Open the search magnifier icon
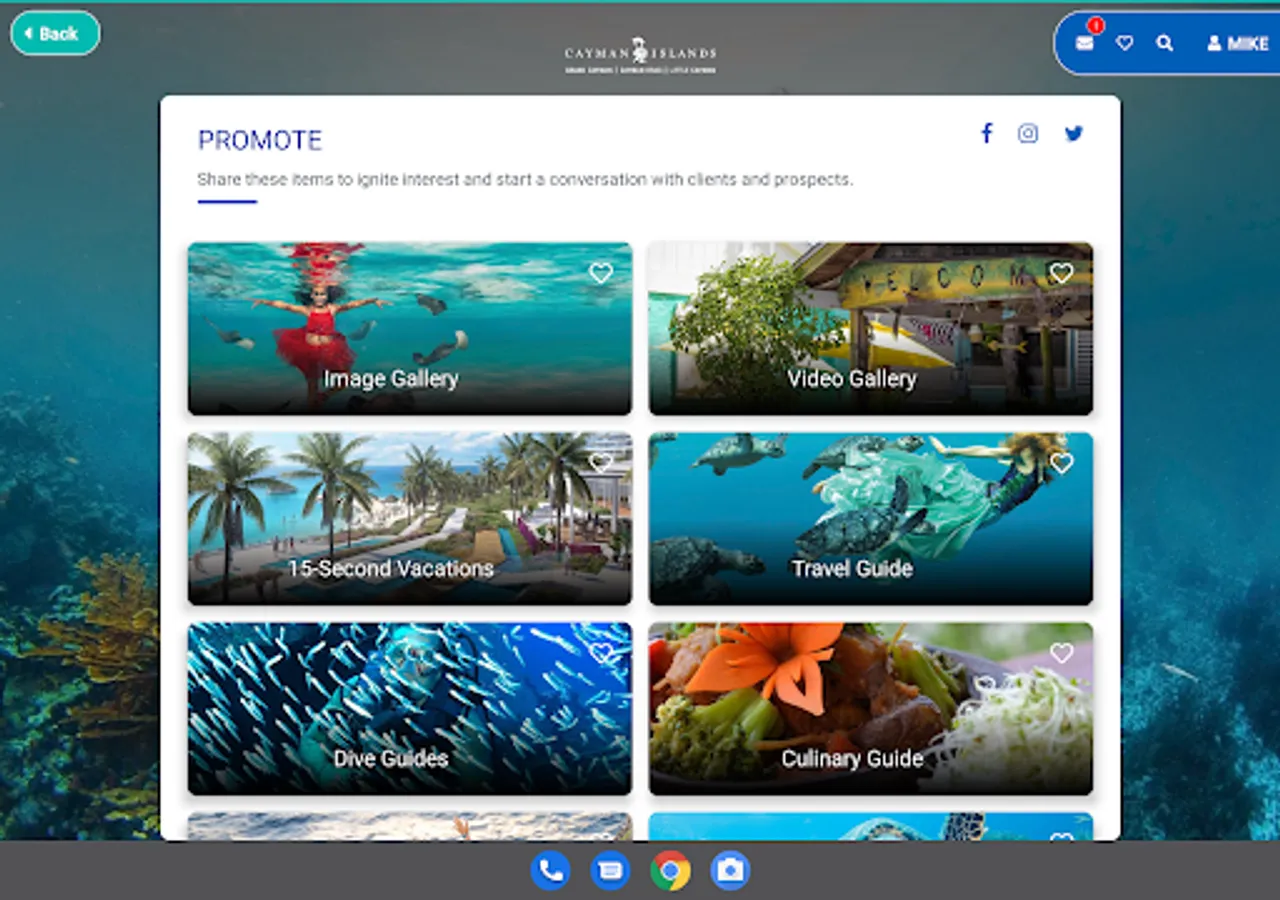This screenshot has width=1280, height=900. pyautogui.click(x=1165, y=43)
